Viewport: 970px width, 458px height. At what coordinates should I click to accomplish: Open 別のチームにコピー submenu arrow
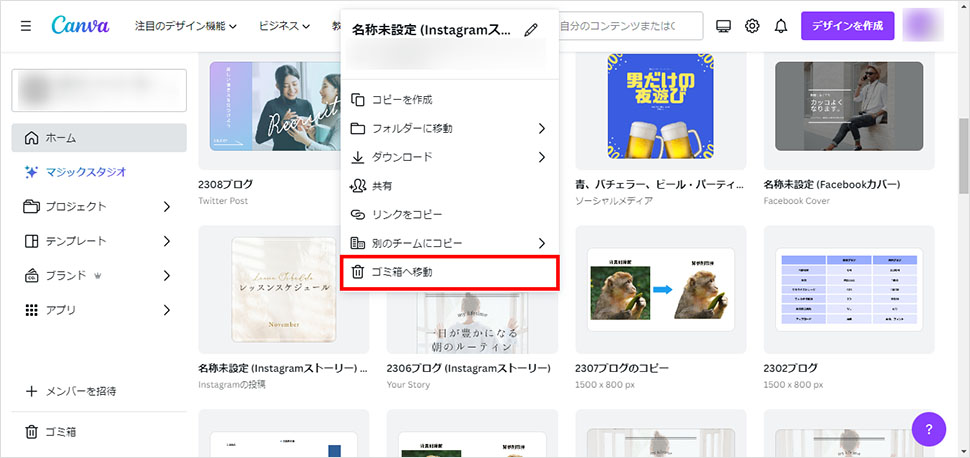click(542, 243)
